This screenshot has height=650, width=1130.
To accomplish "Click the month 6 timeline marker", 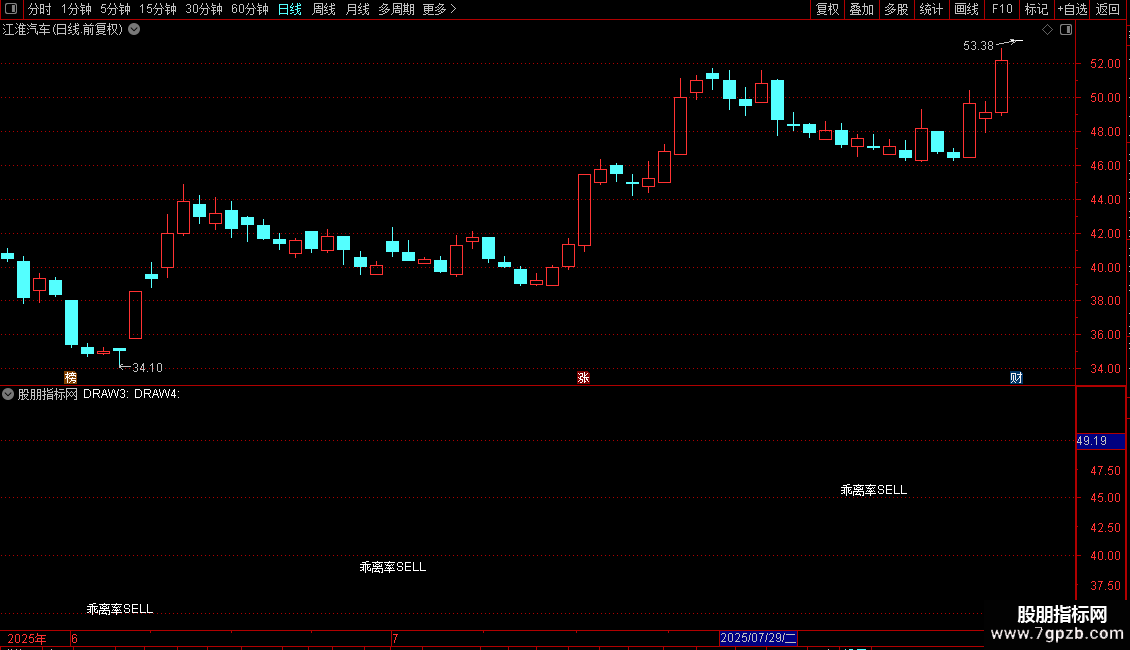I will coord(74,638).
